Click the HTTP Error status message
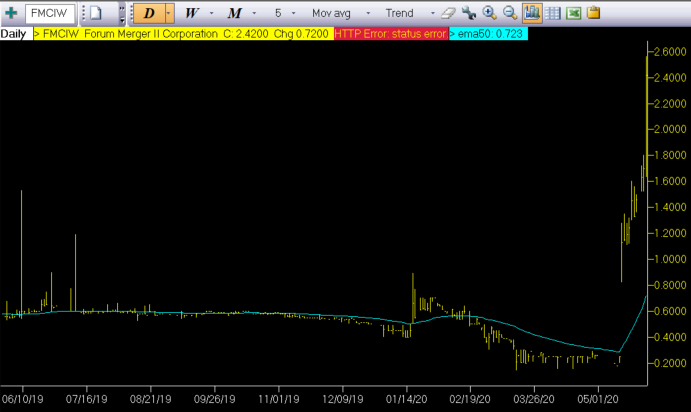 point(391,34)
